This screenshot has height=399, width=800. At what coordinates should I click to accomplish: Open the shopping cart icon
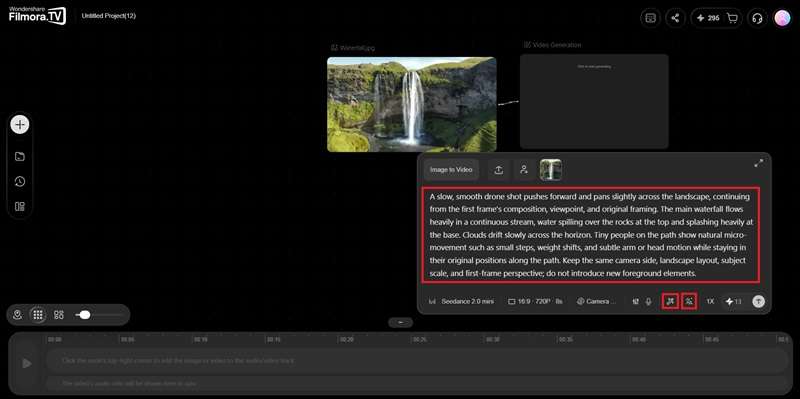732,18
